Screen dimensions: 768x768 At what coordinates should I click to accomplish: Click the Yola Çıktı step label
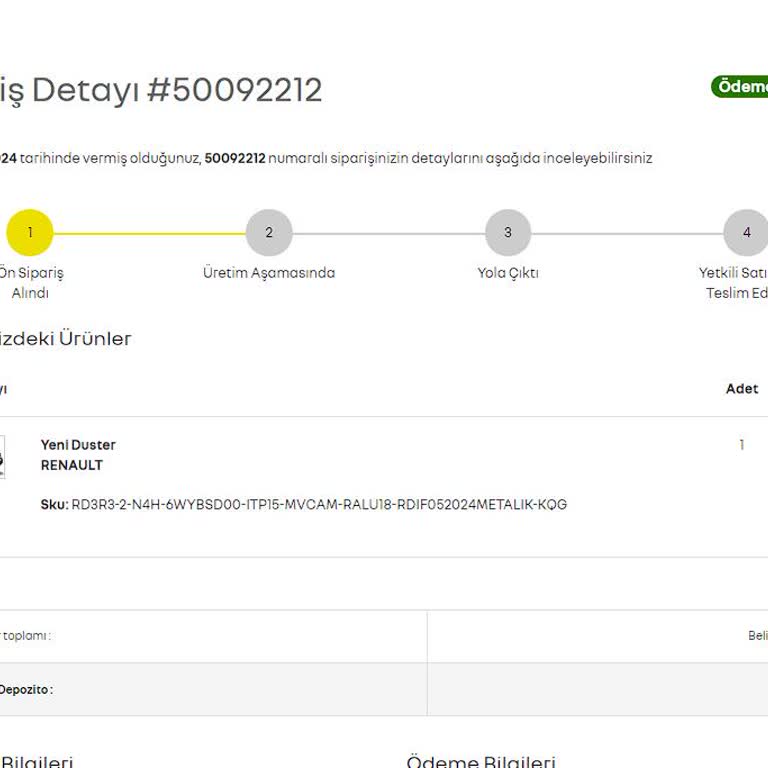click(x=507, y=273)
